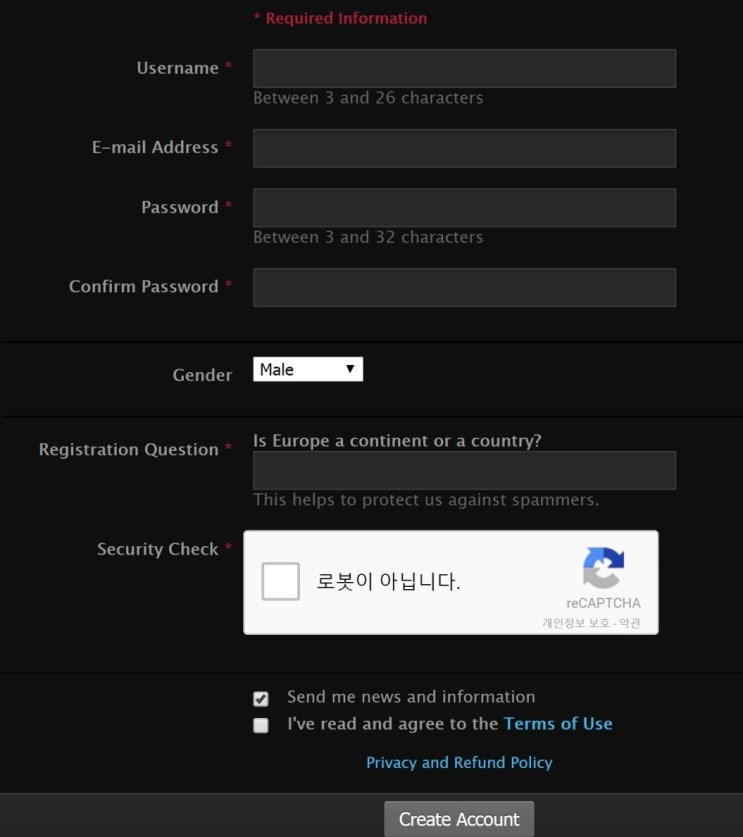Click the Security Check text label
743x837 pixels.
pos(157,549)
